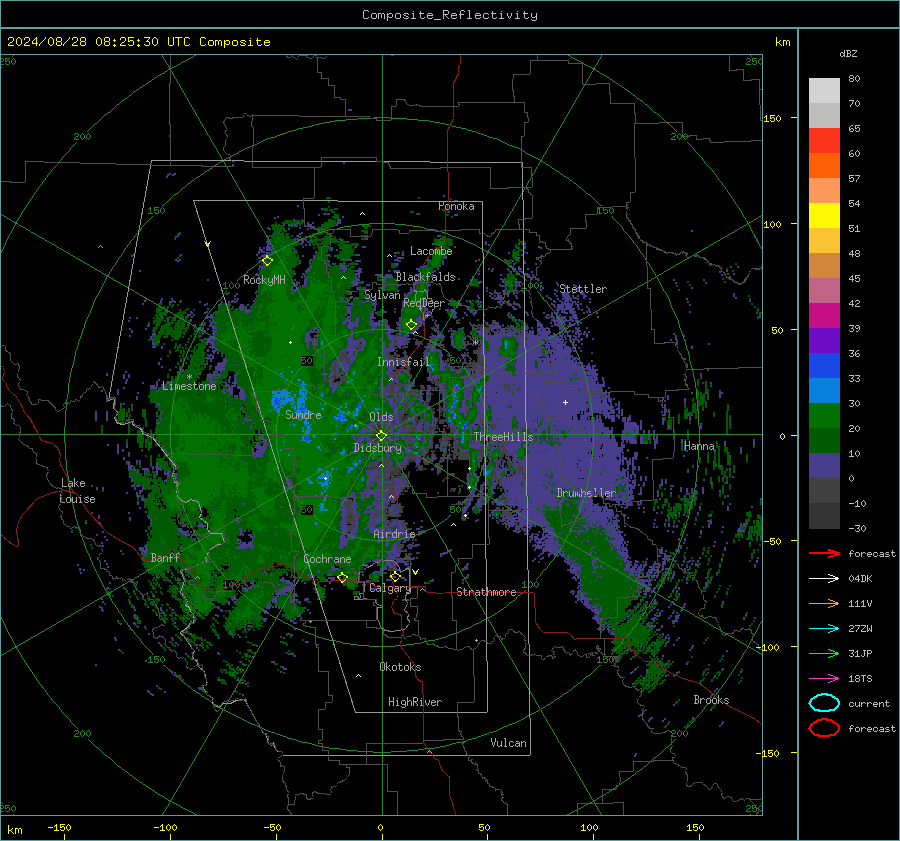Click the Calgary city label

point(390,588)
